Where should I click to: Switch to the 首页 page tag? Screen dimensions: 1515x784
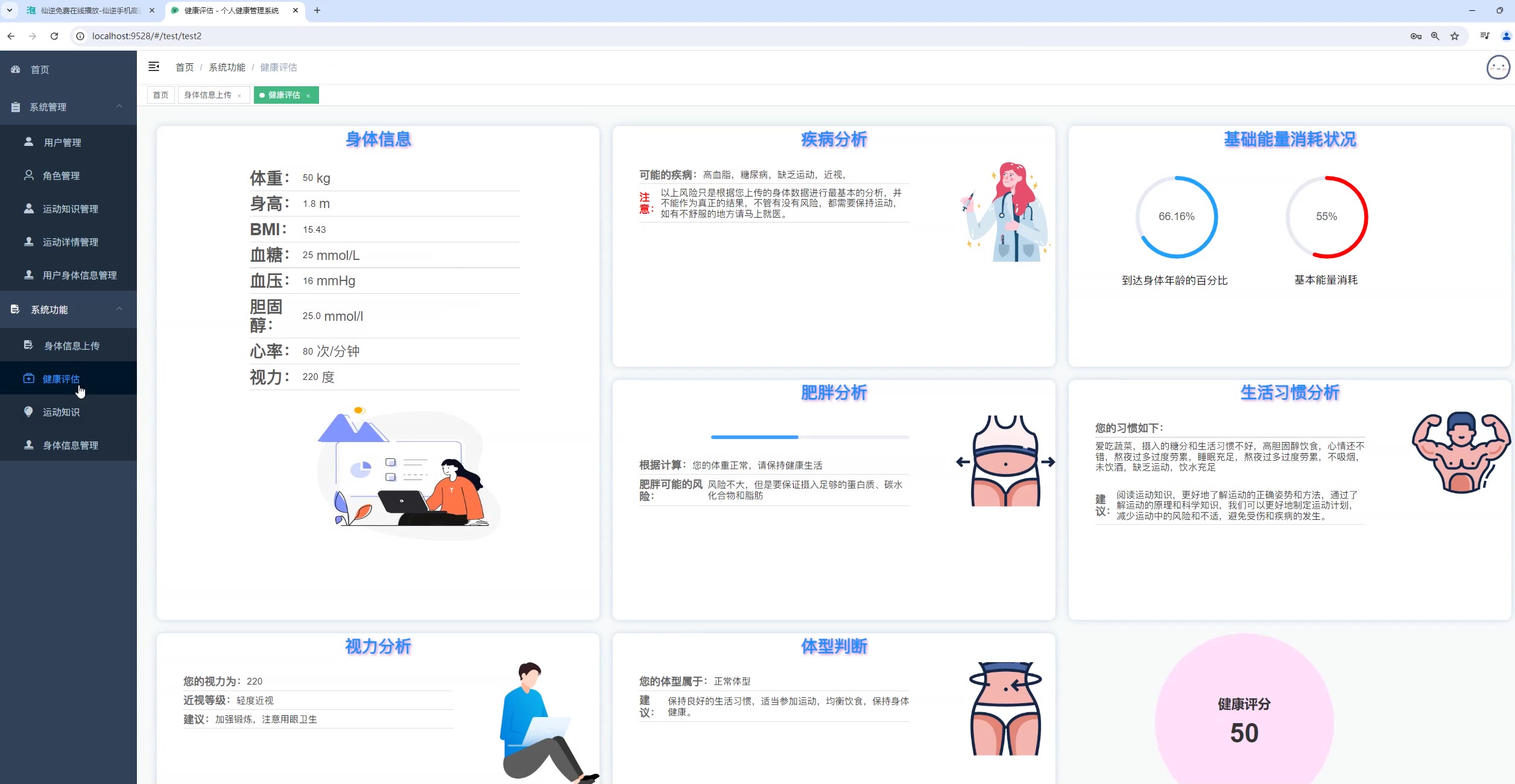coord(160,95)
